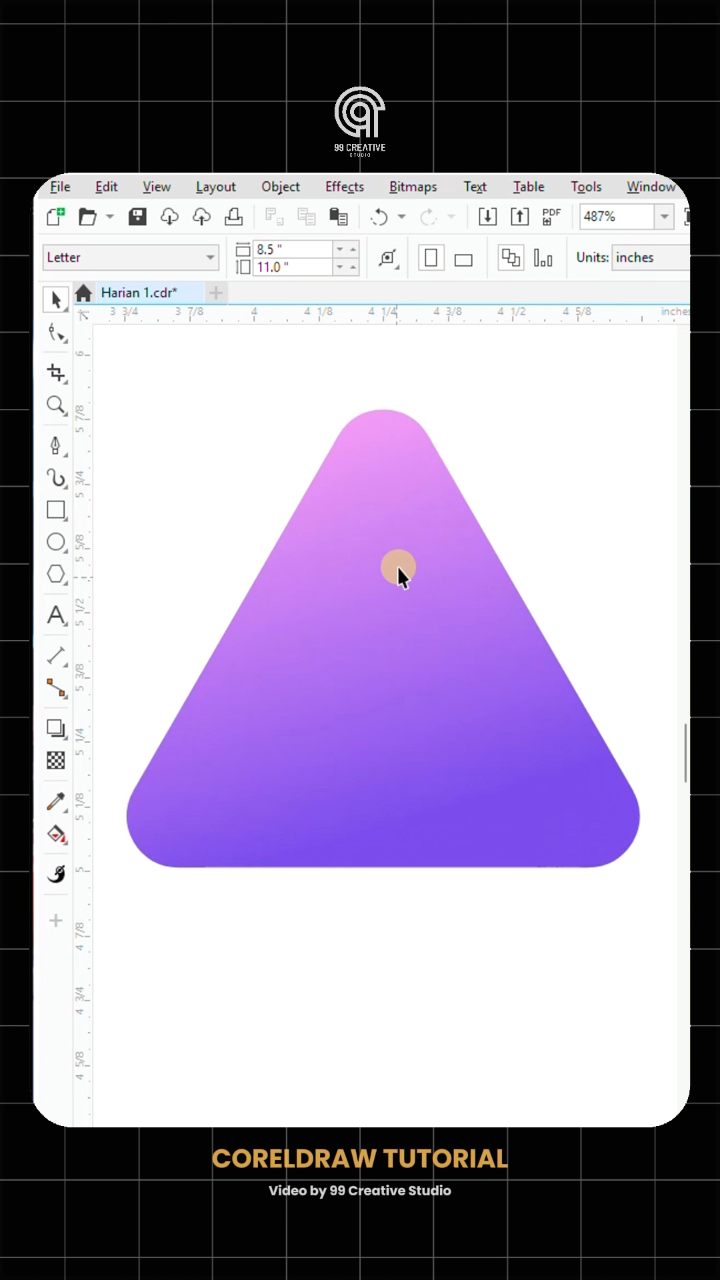Screen dimensions: 720x1280
Task: Click the bar-style Current Page icon
Action: 543,258
